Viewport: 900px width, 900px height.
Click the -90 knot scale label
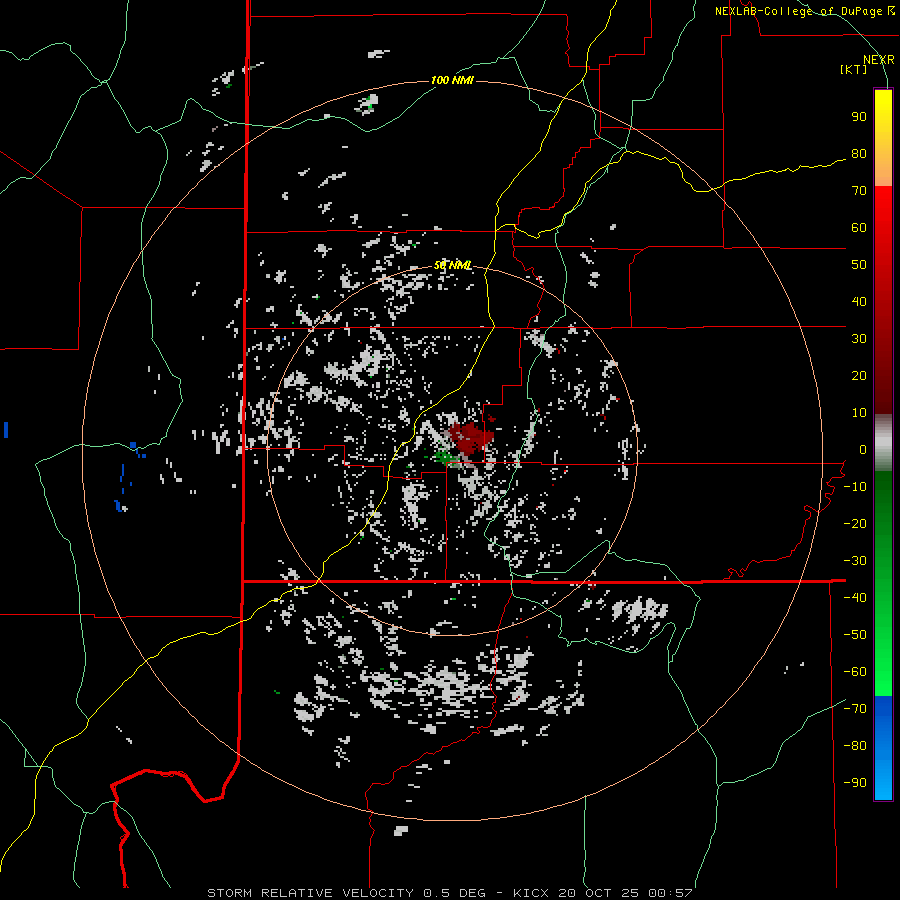pos(855,783)
